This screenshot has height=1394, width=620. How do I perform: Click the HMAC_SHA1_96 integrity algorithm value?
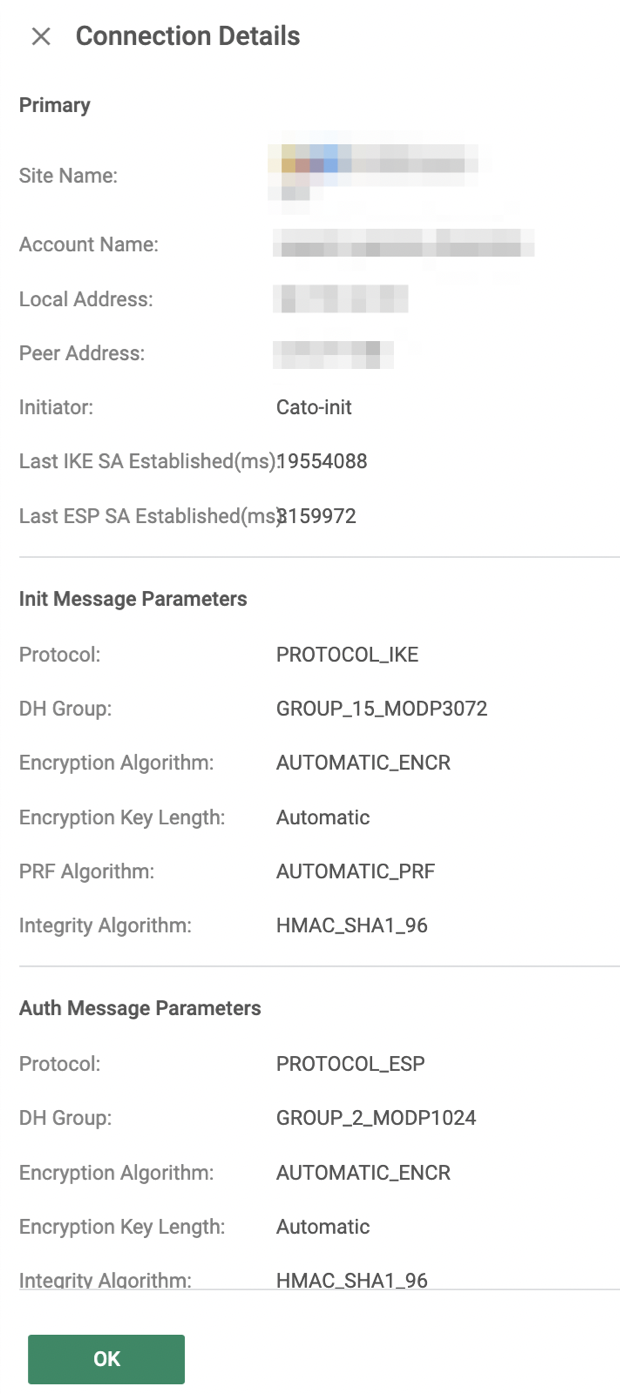click(351, 925)
